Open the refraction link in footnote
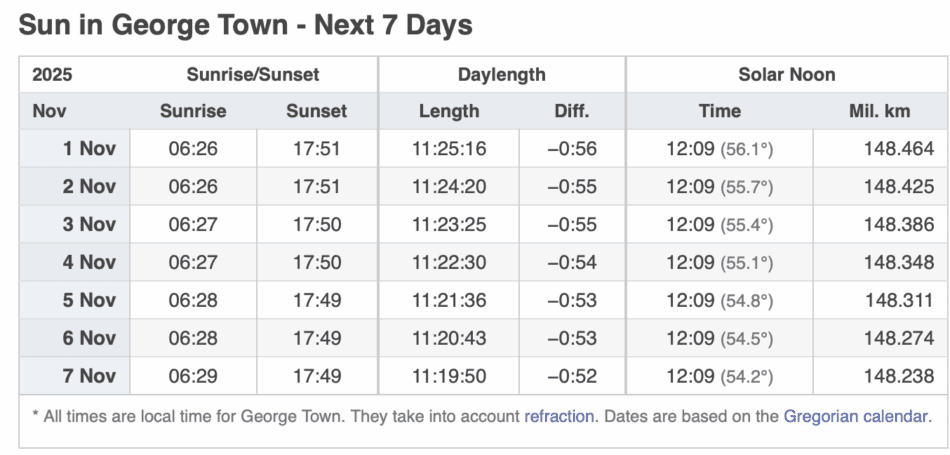This screenshot has width=950, height=455. pyautogui.click(x=558, y=415)
